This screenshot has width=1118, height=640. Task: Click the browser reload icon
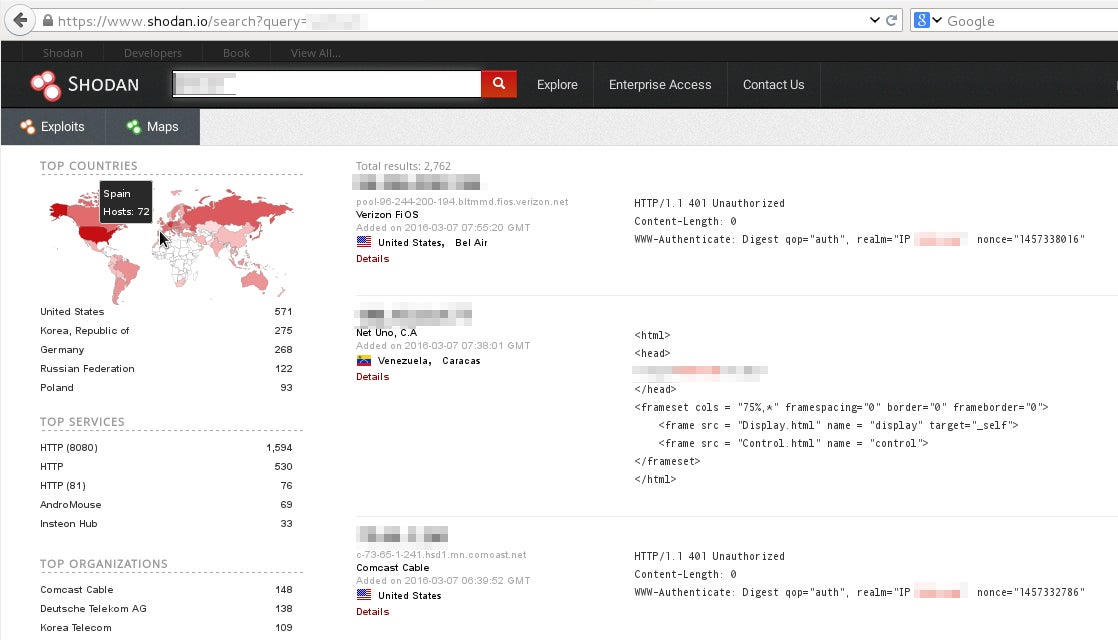(891, 21)
